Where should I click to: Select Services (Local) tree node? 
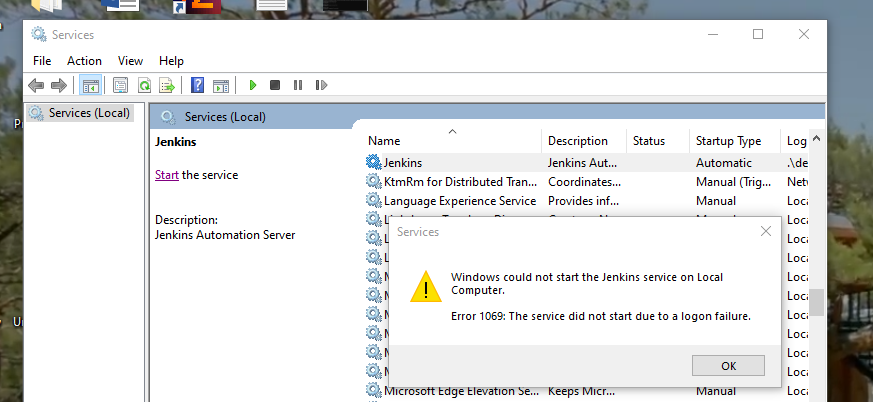coord(80,113)
